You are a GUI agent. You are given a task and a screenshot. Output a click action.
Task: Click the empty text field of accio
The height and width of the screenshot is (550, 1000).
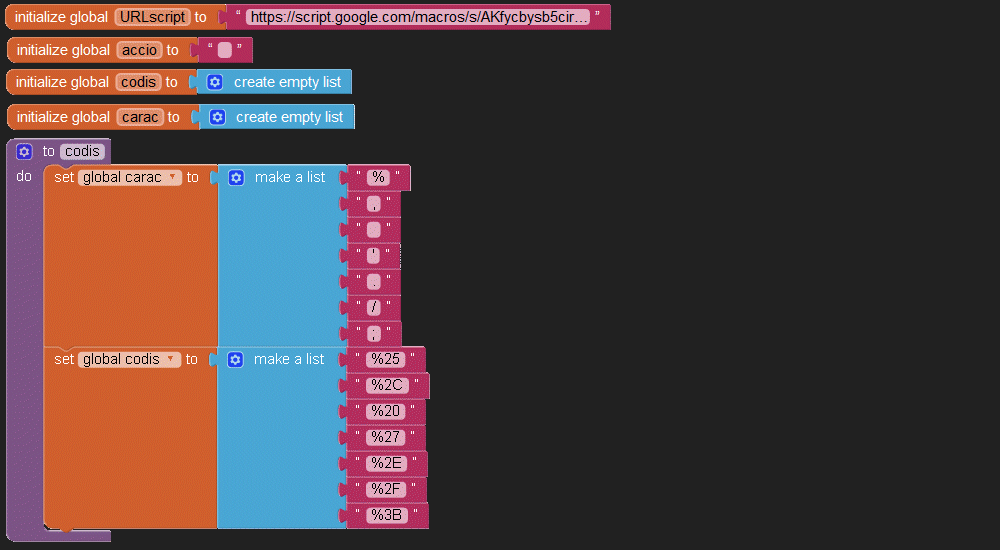tap(224, 50)
